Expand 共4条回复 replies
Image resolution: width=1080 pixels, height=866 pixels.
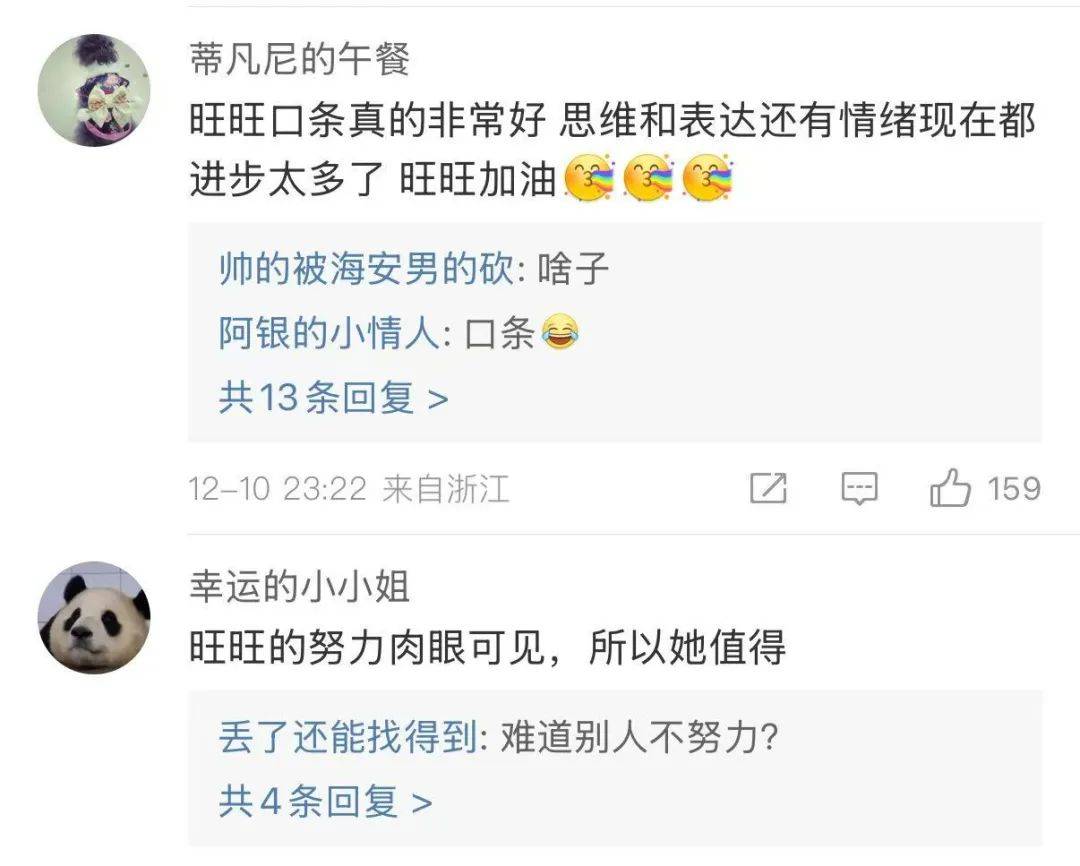pyautogui.click(x=325, y=801)
